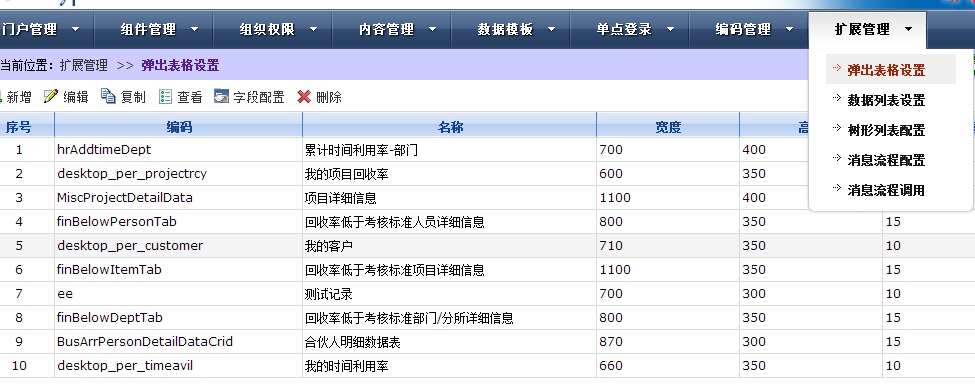Select the desktop_per_customer code cell
Image resolution: width=975 pixels, height=385 pixels.
pos(178,246)
